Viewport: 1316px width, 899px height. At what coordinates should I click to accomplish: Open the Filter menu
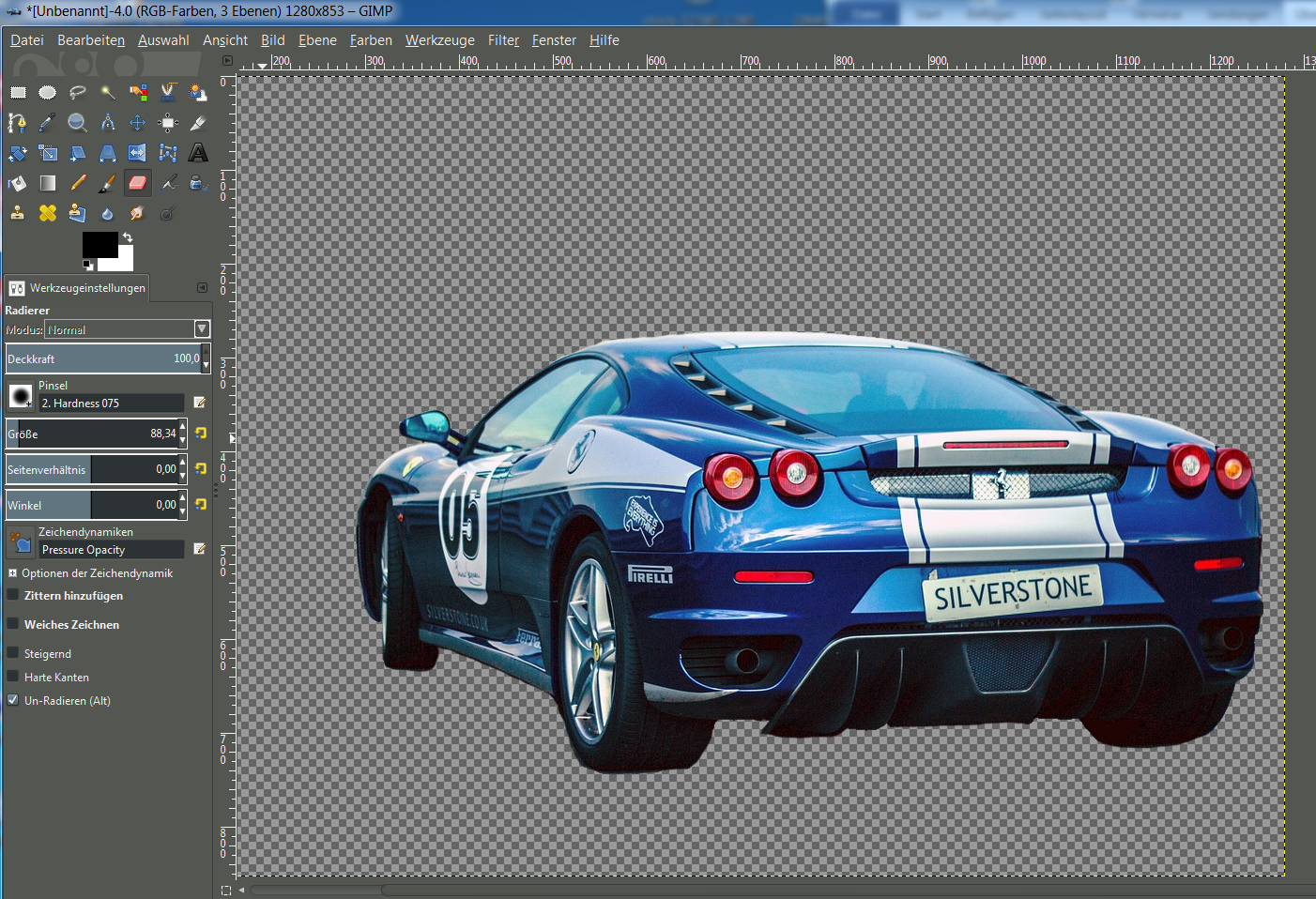(x=503, y=40)
